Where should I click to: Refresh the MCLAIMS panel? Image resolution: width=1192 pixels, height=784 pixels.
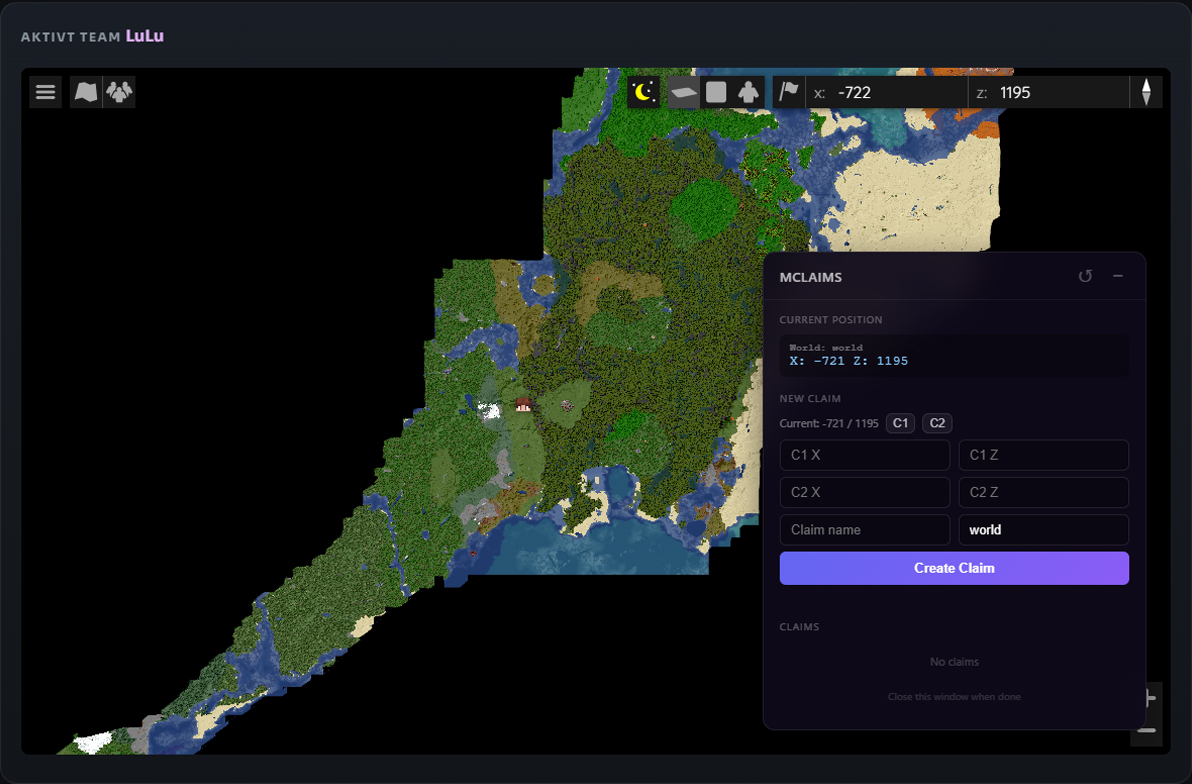[x=1086, y=276]
